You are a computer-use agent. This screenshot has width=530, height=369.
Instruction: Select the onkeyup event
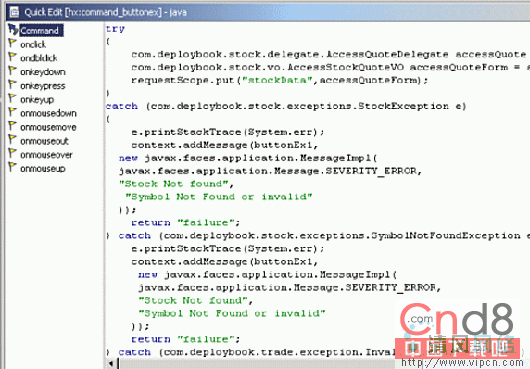click(37, 100)
